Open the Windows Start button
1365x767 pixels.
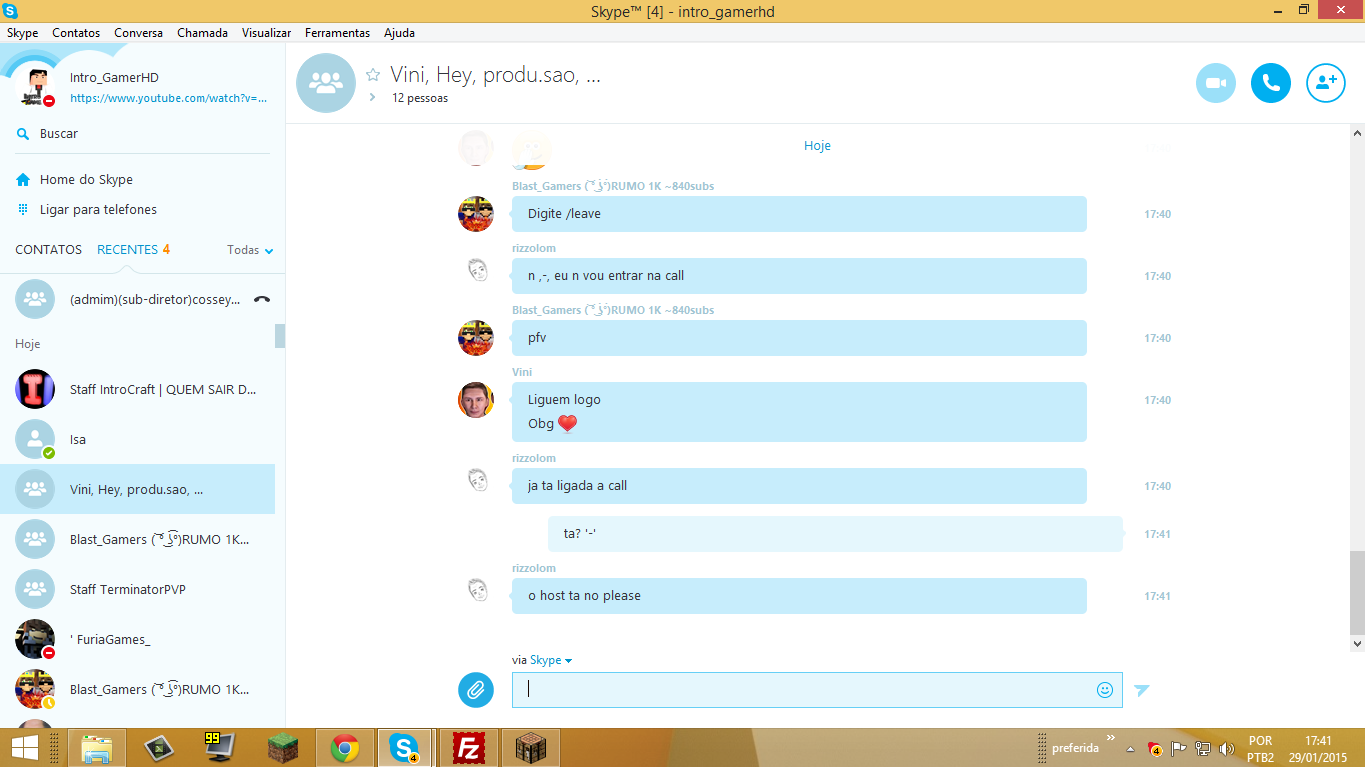tap(24, 747)
